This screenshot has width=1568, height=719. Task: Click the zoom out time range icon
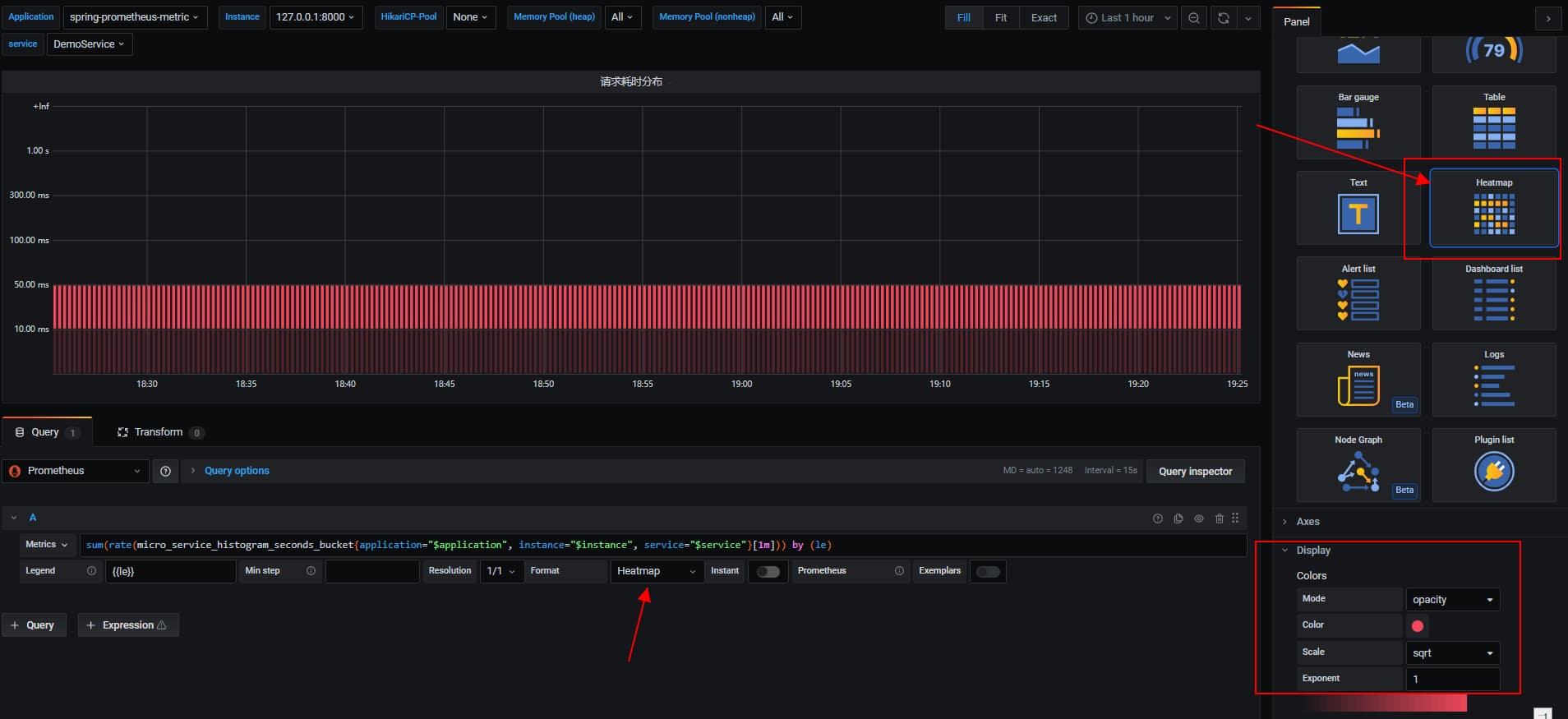[1193, 17]
